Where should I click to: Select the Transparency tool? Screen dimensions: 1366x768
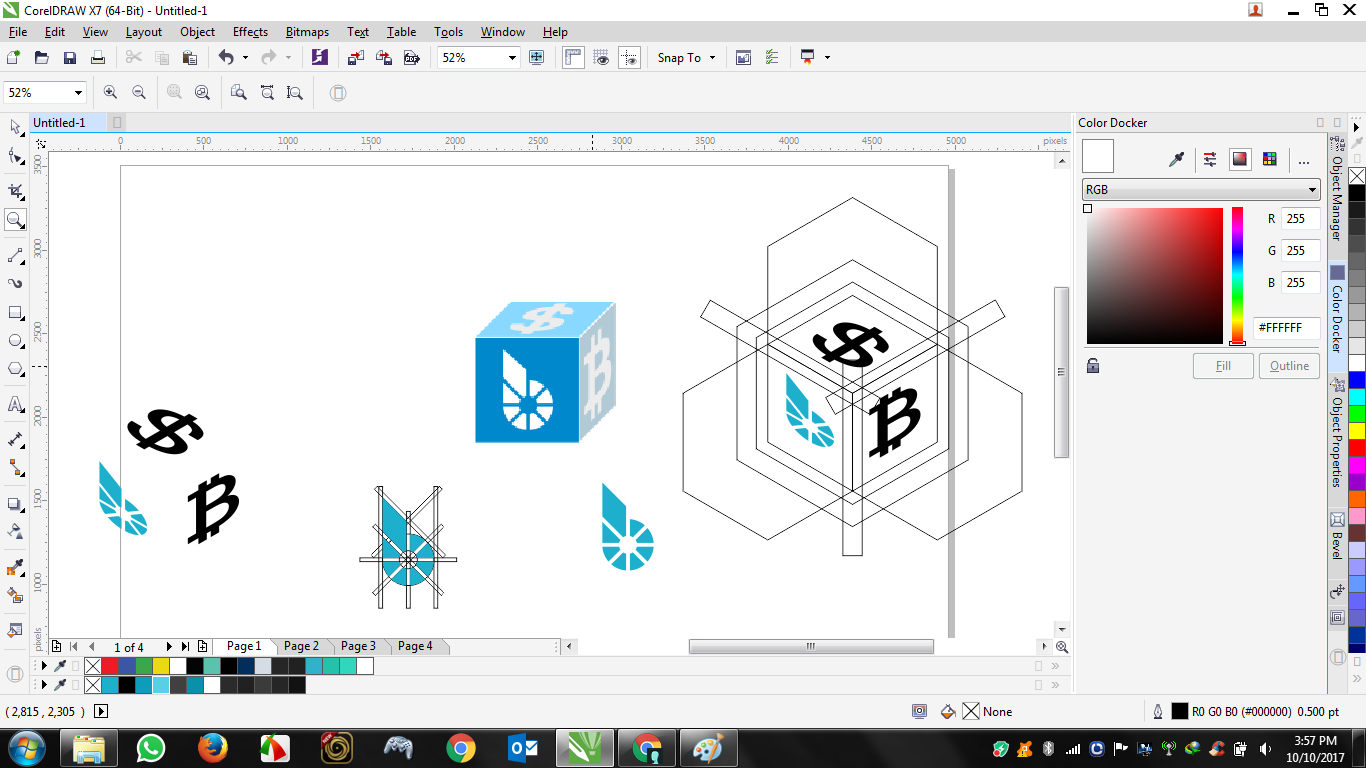pyautogui.click(x=15, y=531)
